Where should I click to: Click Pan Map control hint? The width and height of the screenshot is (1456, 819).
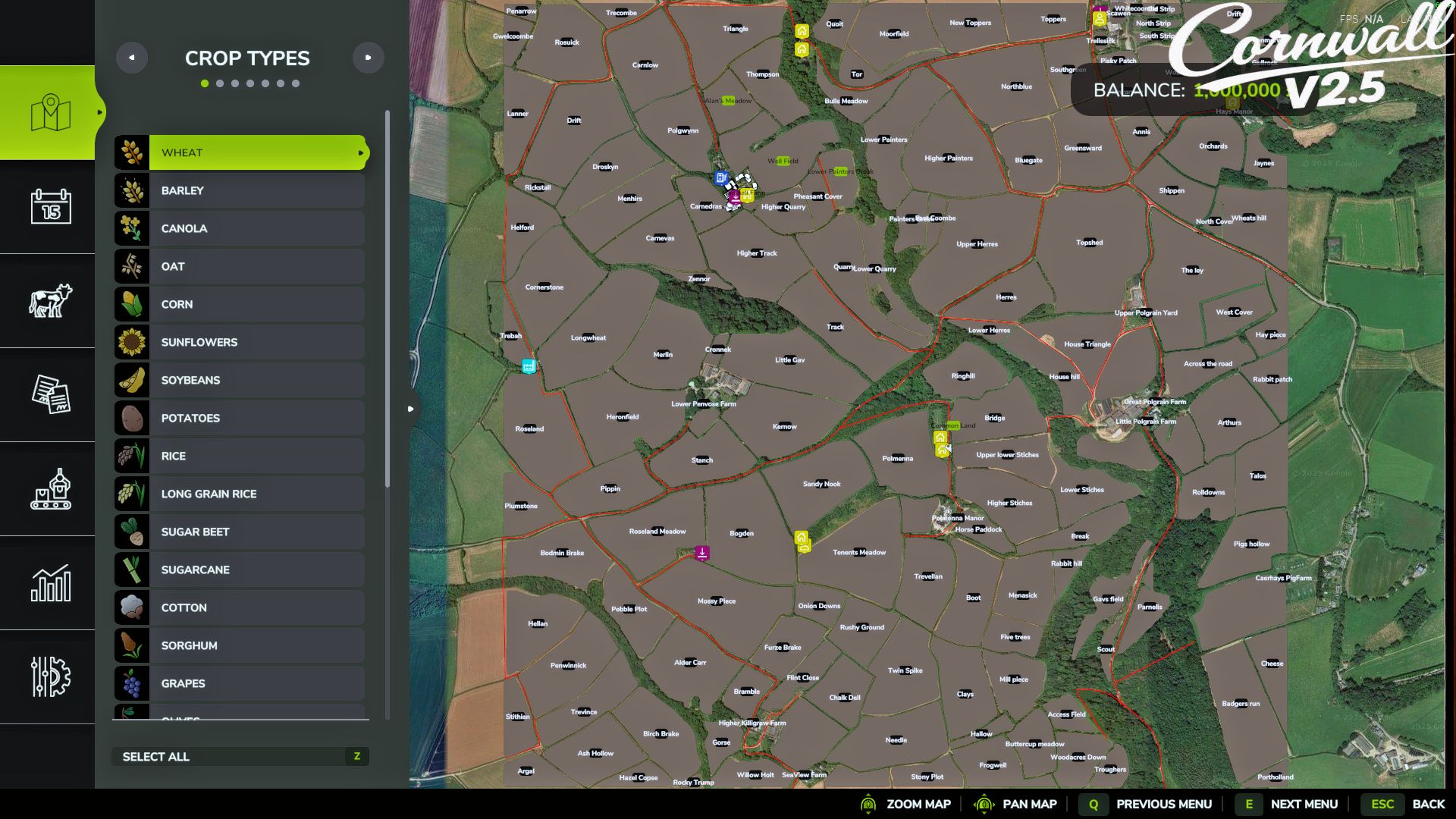pyautogui.click(x=1015, y=804)
